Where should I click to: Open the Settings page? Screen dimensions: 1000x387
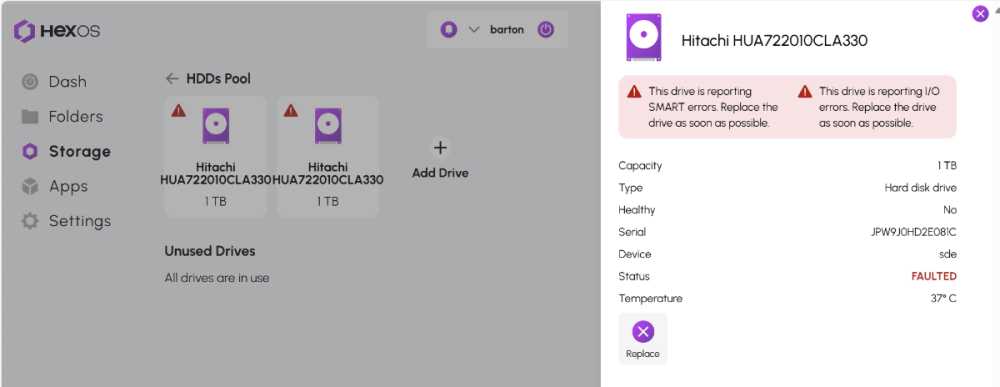[x=66, y=221]
